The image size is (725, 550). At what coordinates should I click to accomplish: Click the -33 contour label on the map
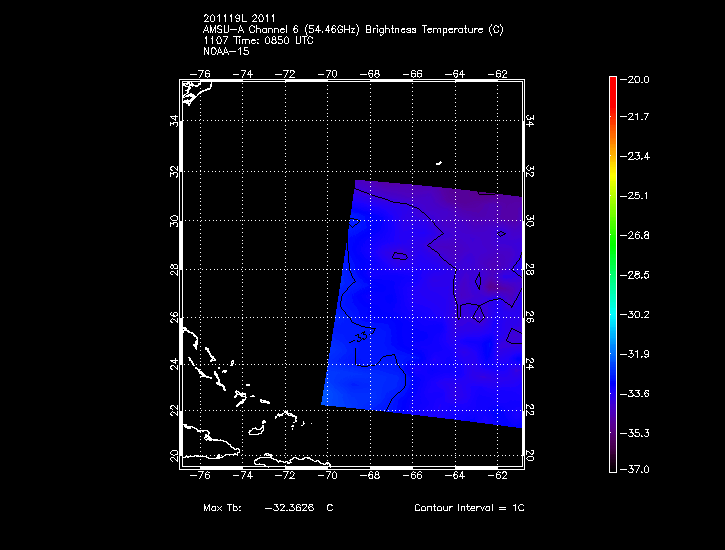click(359, 337)
